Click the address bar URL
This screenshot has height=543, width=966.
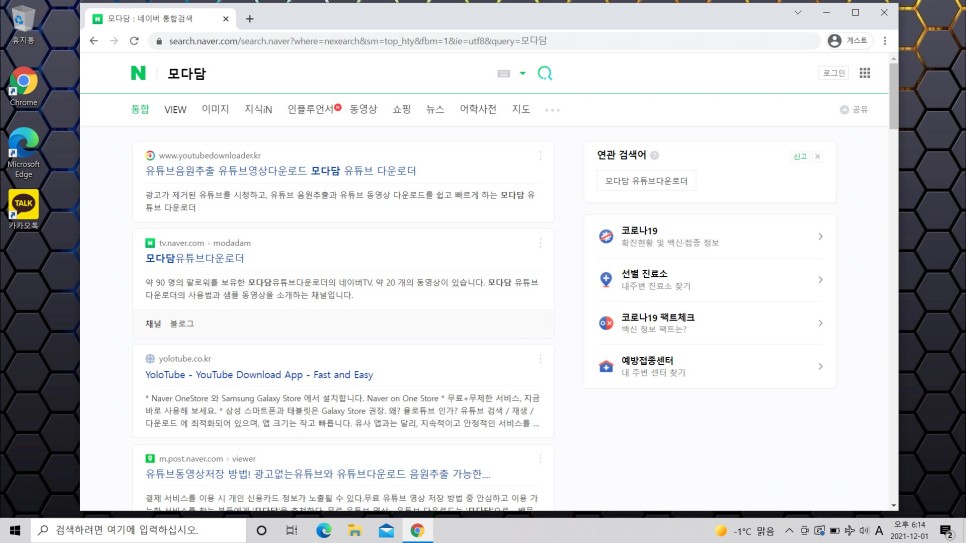pyautogui.click(x=357, y=41)
